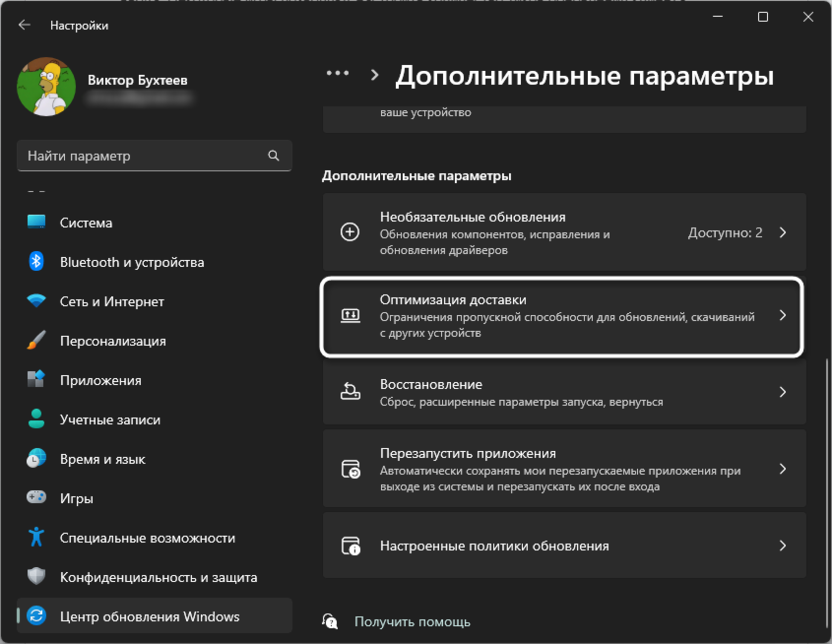This screenshot has height=644, width=832.
Task: Select Центр обновления Windows in sidebar
Action: (154, 616)
